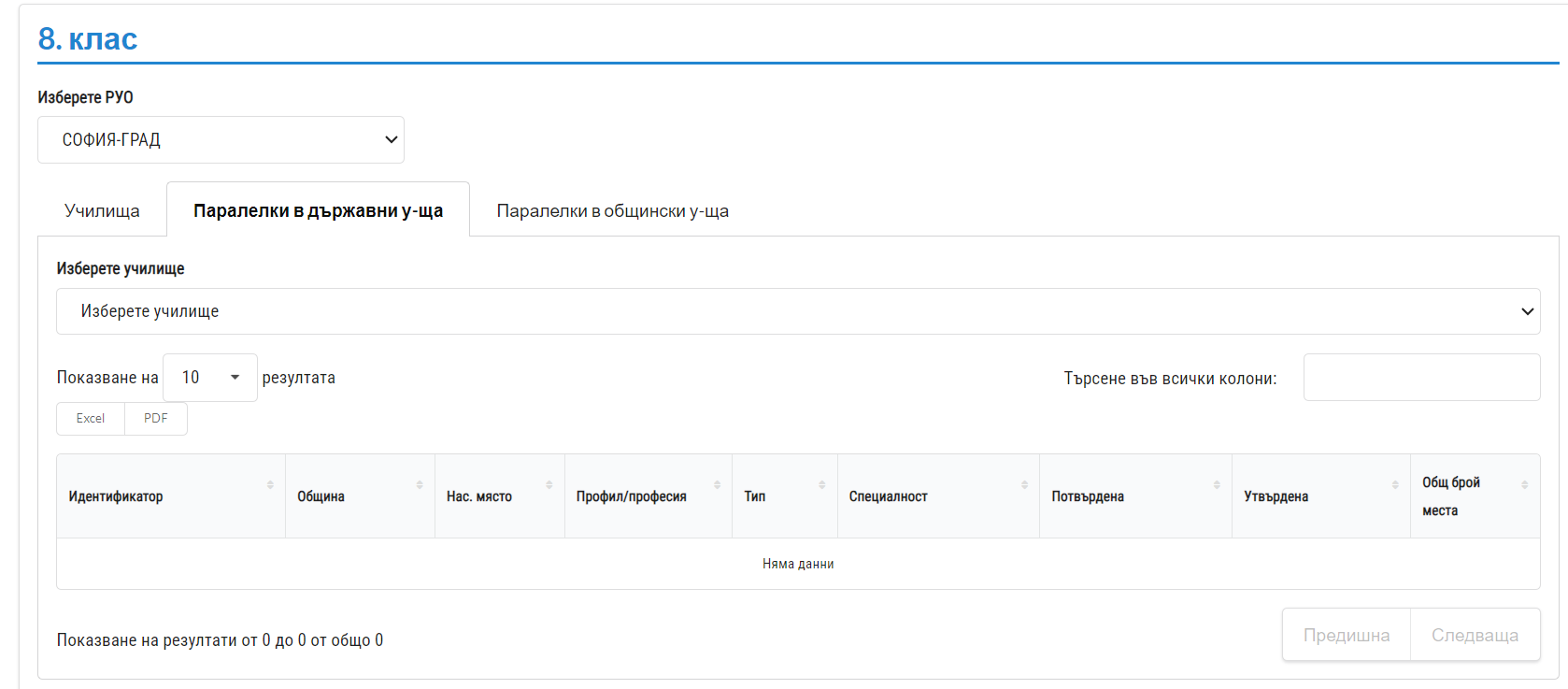Switch to the Училища tab
Screen dimensions: 1568x689
[102, 211]
